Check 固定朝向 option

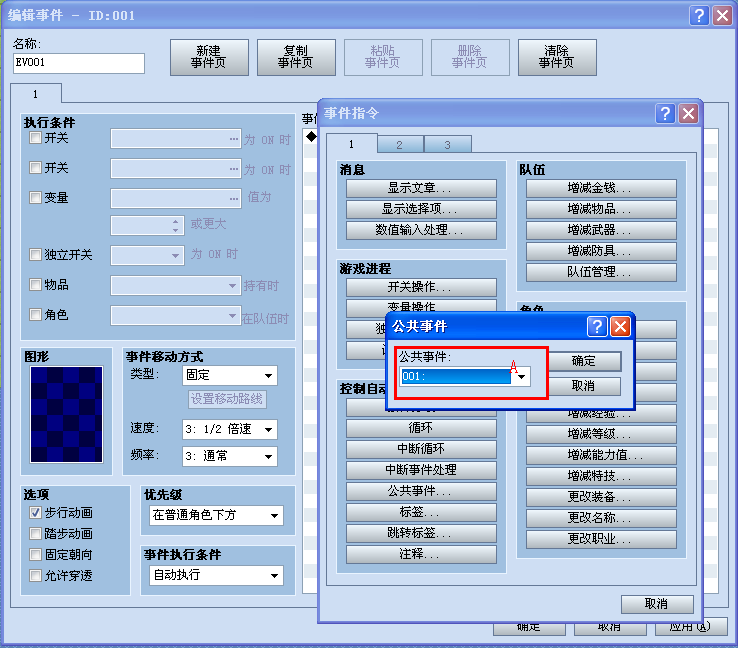[x=35, y=554]
